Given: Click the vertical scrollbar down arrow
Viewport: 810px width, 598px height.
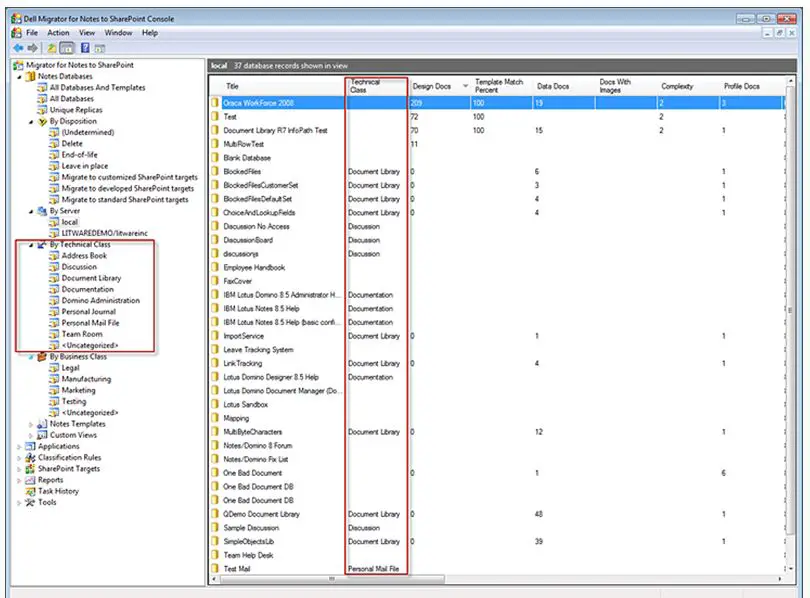Looking at the screenshot, I should point(790,569).
